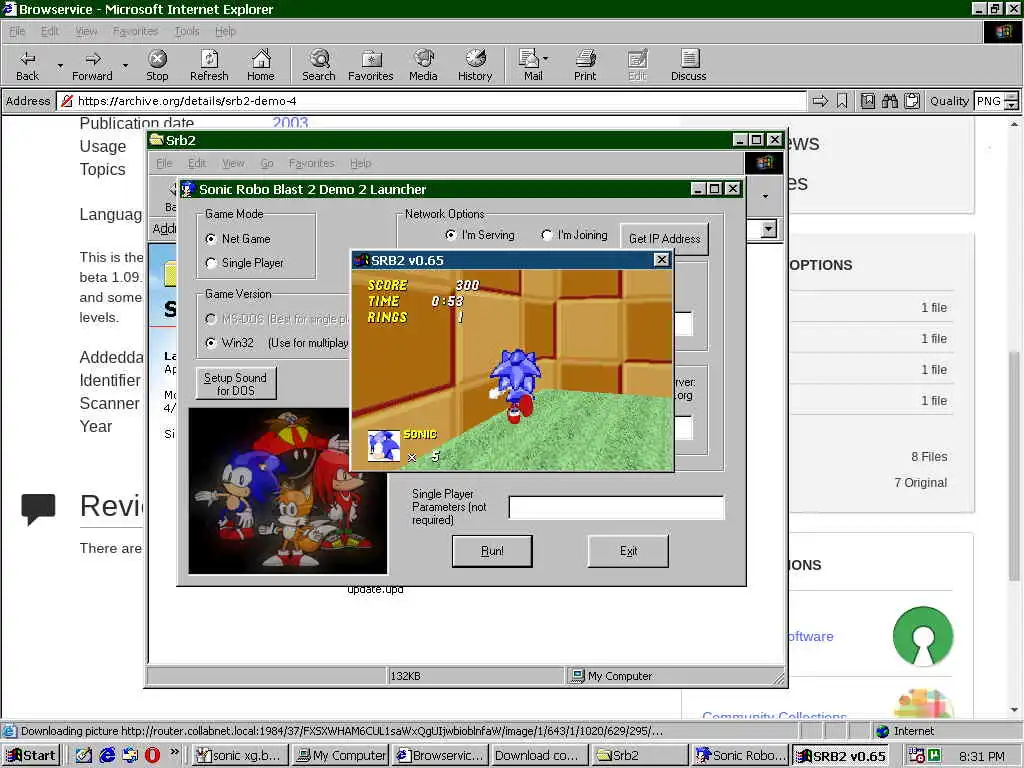Viewport: 1024px width, 768px height.
Task: Open Back button history dropdown arrow
Action: (60, 65)
